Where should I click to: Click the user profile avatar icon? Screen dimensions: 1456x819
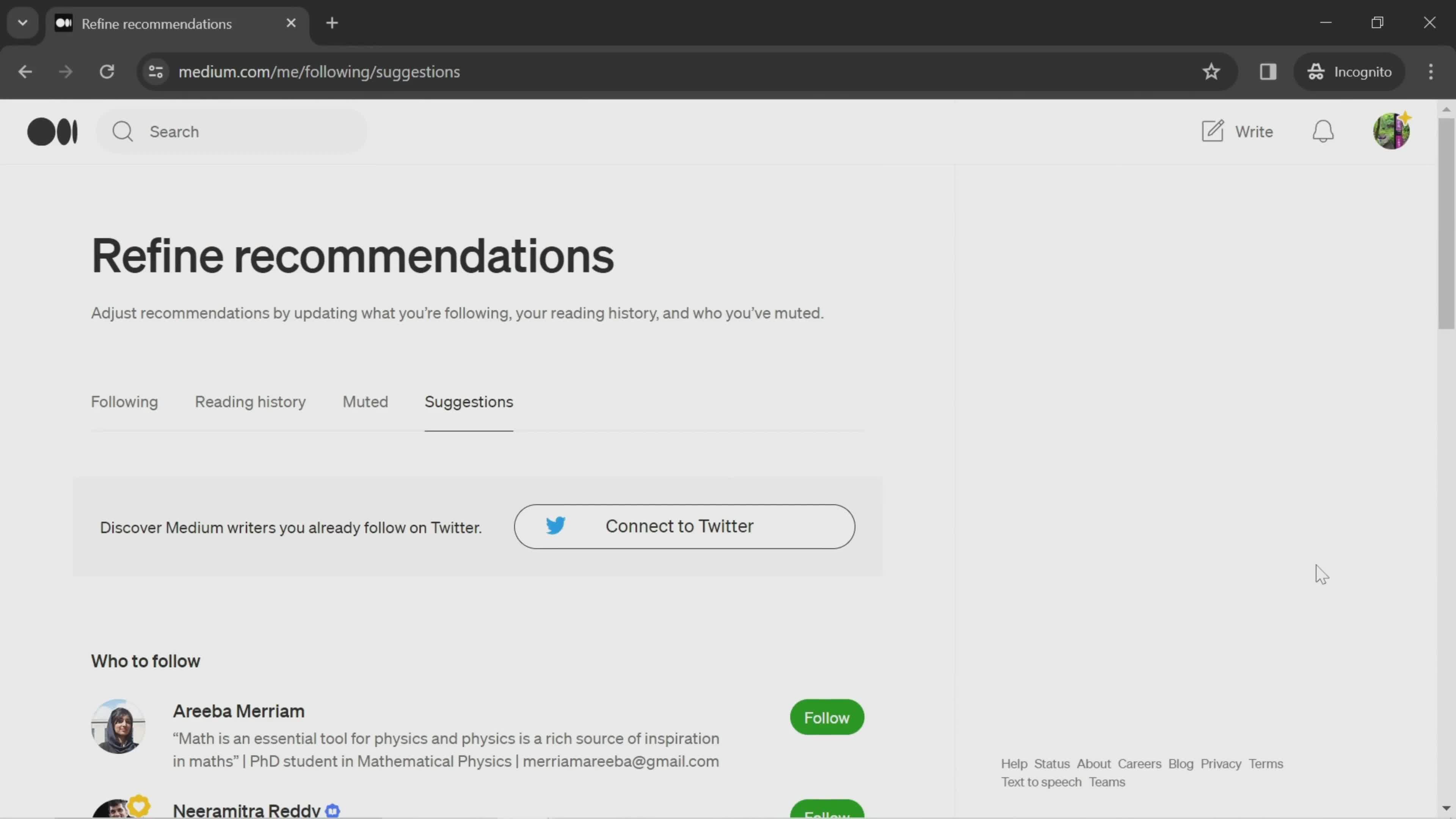1391,131
